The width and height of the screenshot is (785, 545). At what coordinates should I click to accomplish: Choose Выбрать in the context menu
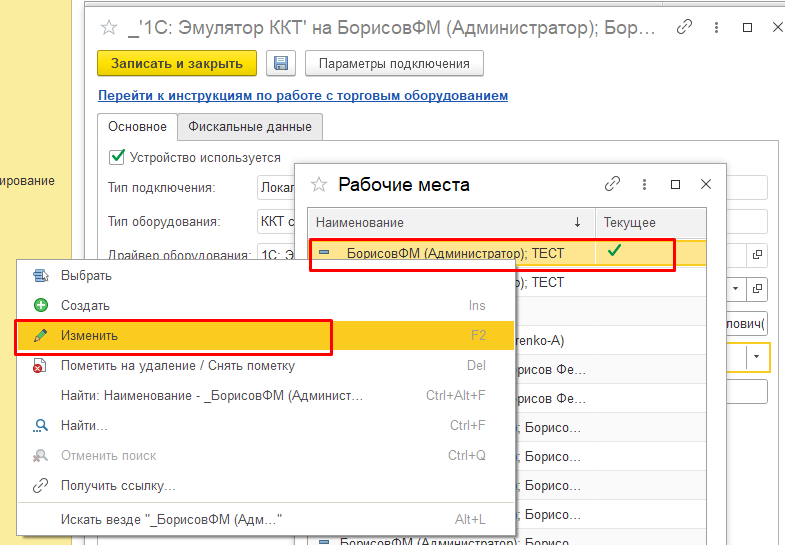tap(266, 276)
